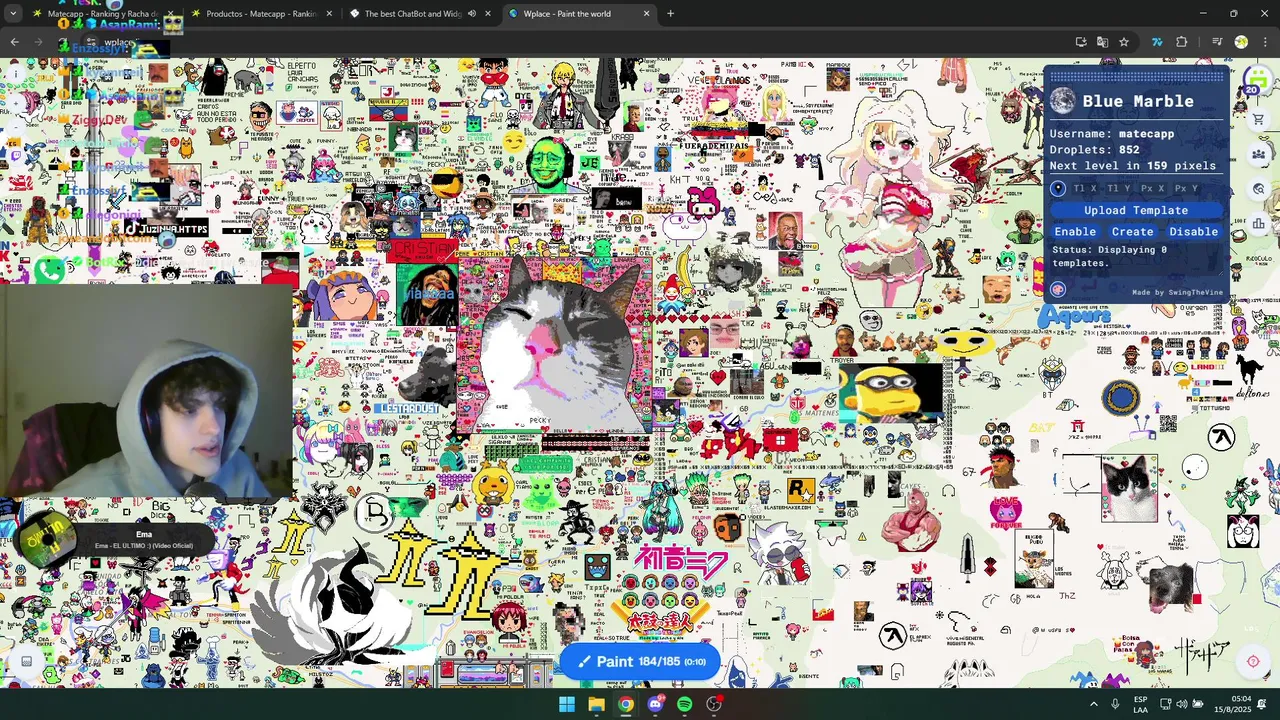Mute the ChatBot tab audio speaker icon
Viewport: 1280px width, 720px height.
(x=471, y=14)
